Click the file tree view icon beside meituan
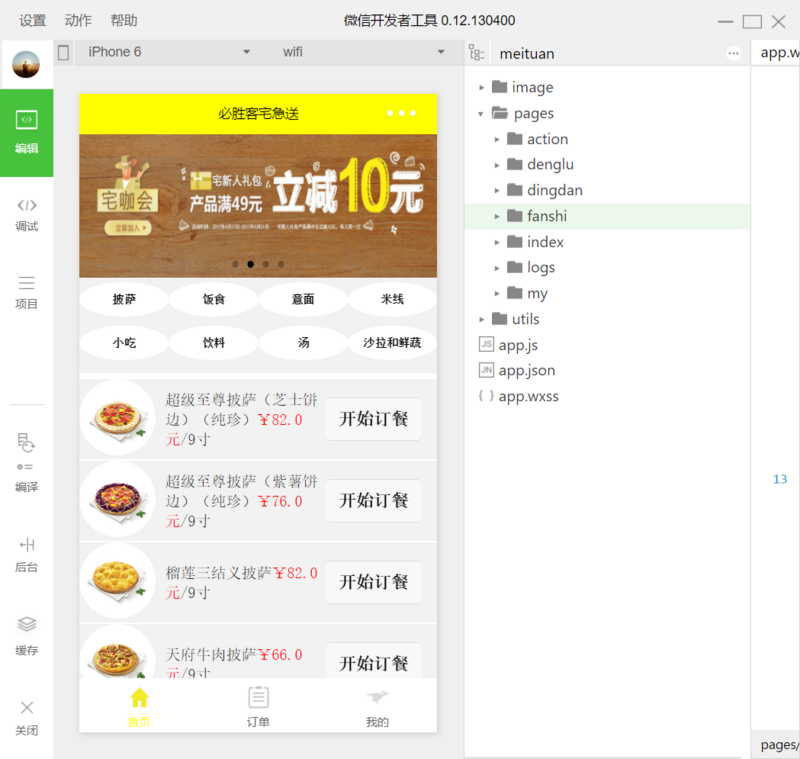Viewport: 800px width, 759px height. (x=476, y=53)
